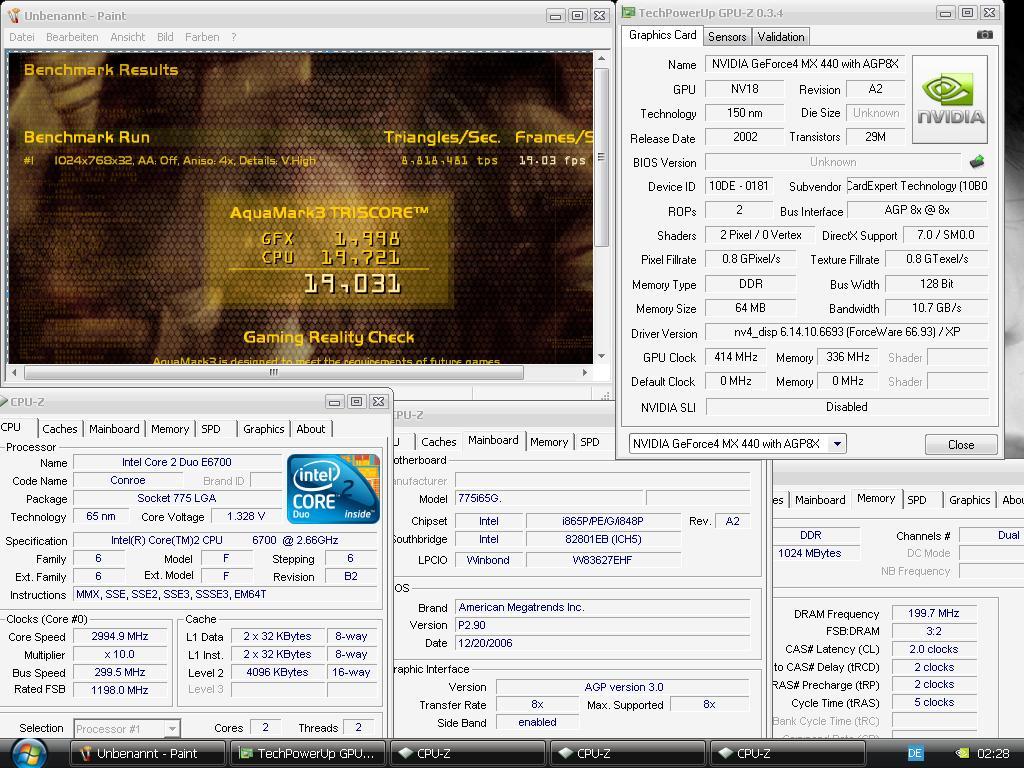Open the Farben menu in Paint

pos(202,37)
